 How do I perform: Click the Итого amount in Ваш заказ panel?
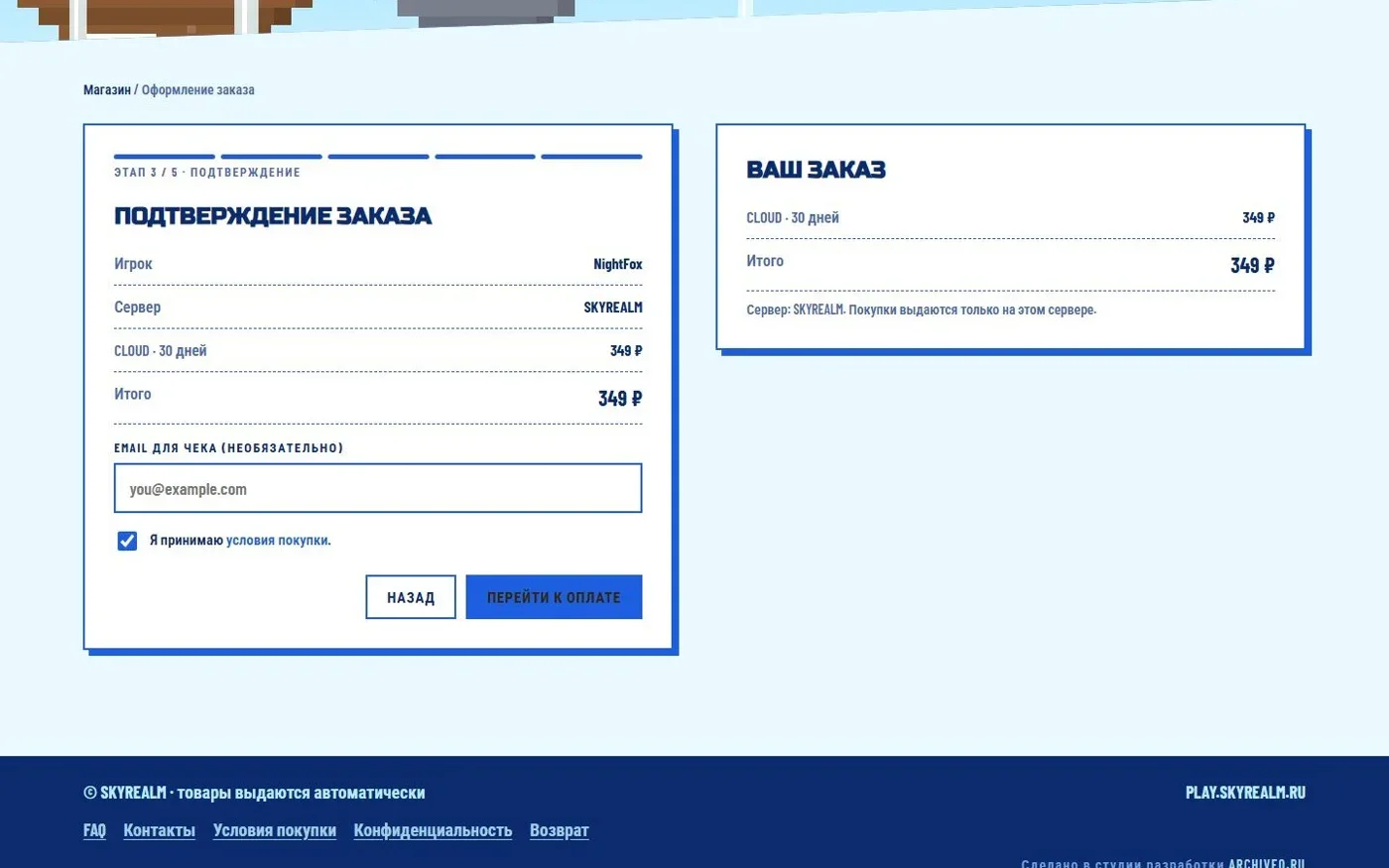click(1252, 265)
